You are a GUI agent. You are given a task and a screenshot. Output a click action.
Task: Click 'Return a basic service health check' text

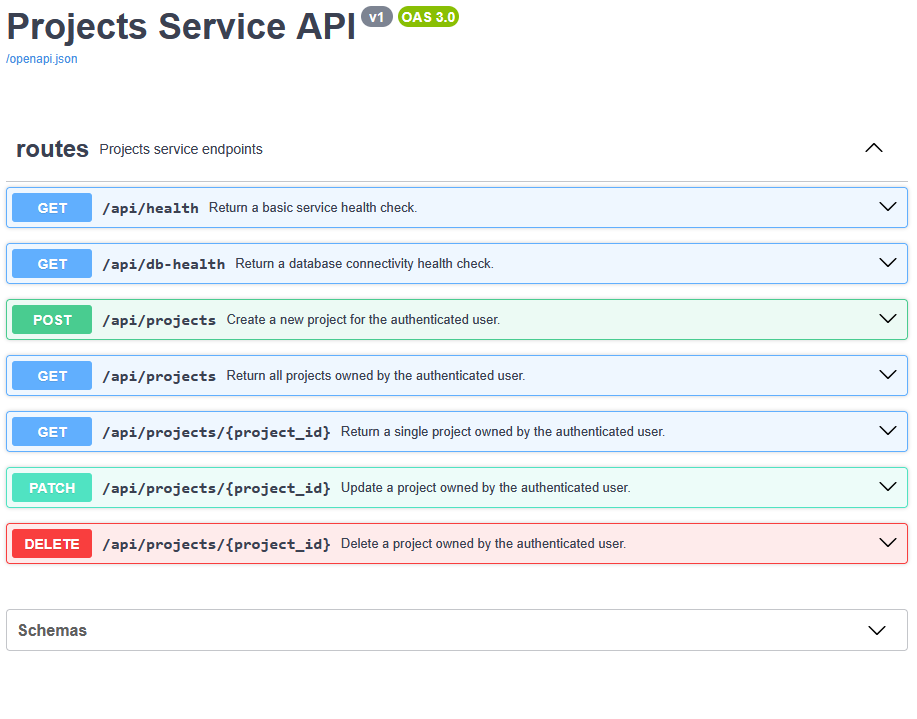tap(313, 208)
